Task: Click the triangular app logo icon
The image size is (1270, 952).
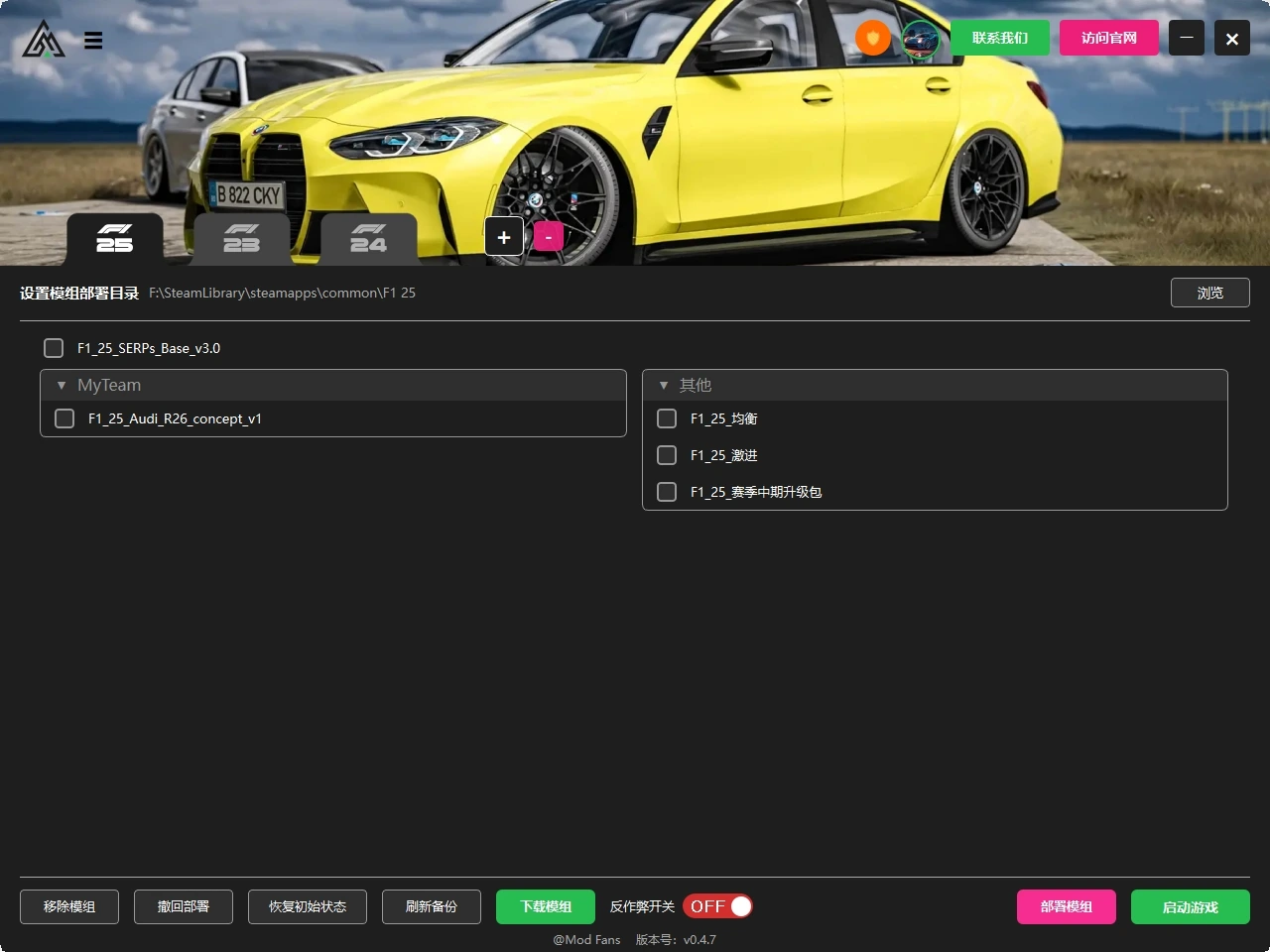Action: pos(44,40)
